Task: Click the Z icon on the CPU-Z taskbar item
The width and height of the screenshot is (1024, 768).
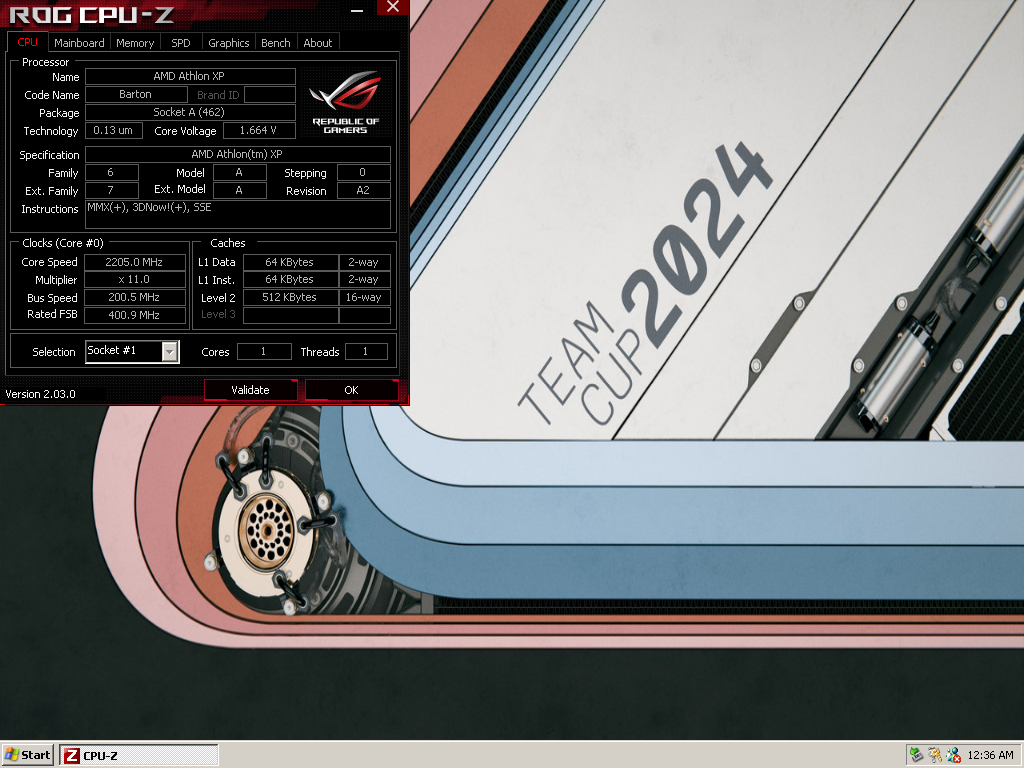Action: pyautogui.click(x=71, y=756)
